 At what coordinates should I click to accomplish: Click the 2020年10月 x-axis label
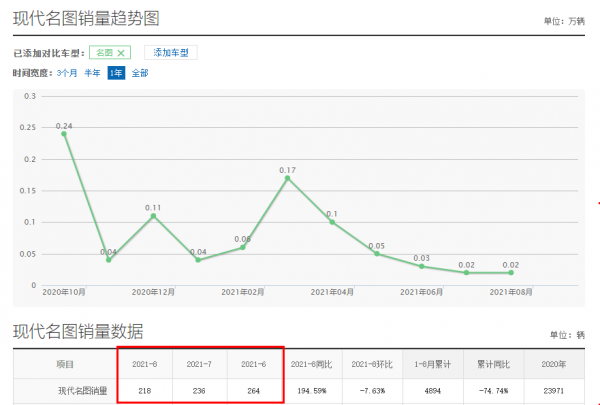point(64,292)
